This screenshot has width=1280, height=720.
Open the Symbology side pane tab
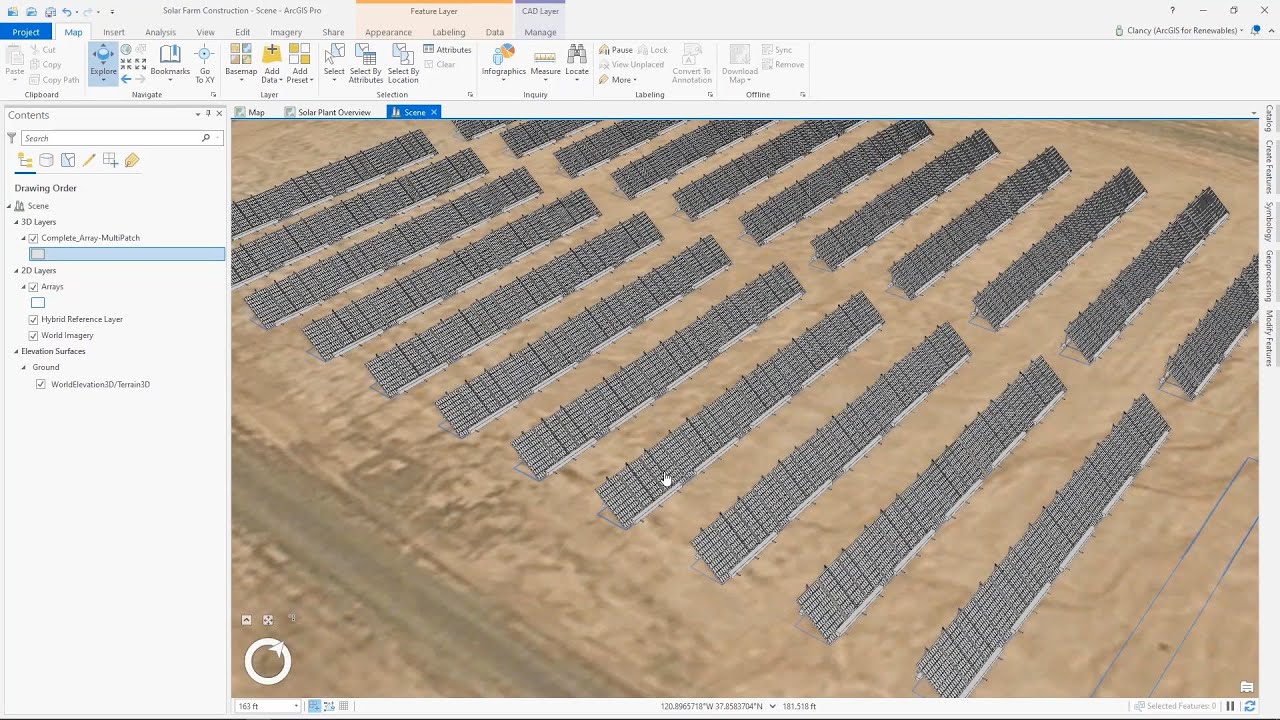point(1269,222)
